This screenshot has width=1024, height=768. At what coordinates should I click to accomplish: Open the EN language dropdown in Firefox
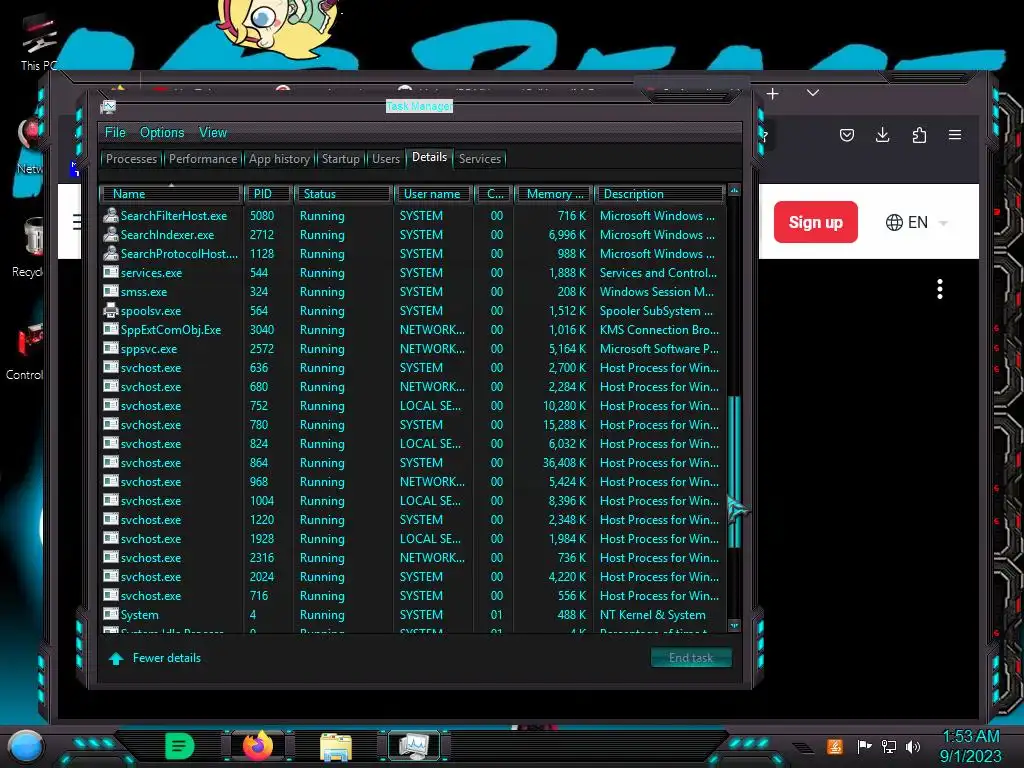click(x=916, y=222)
